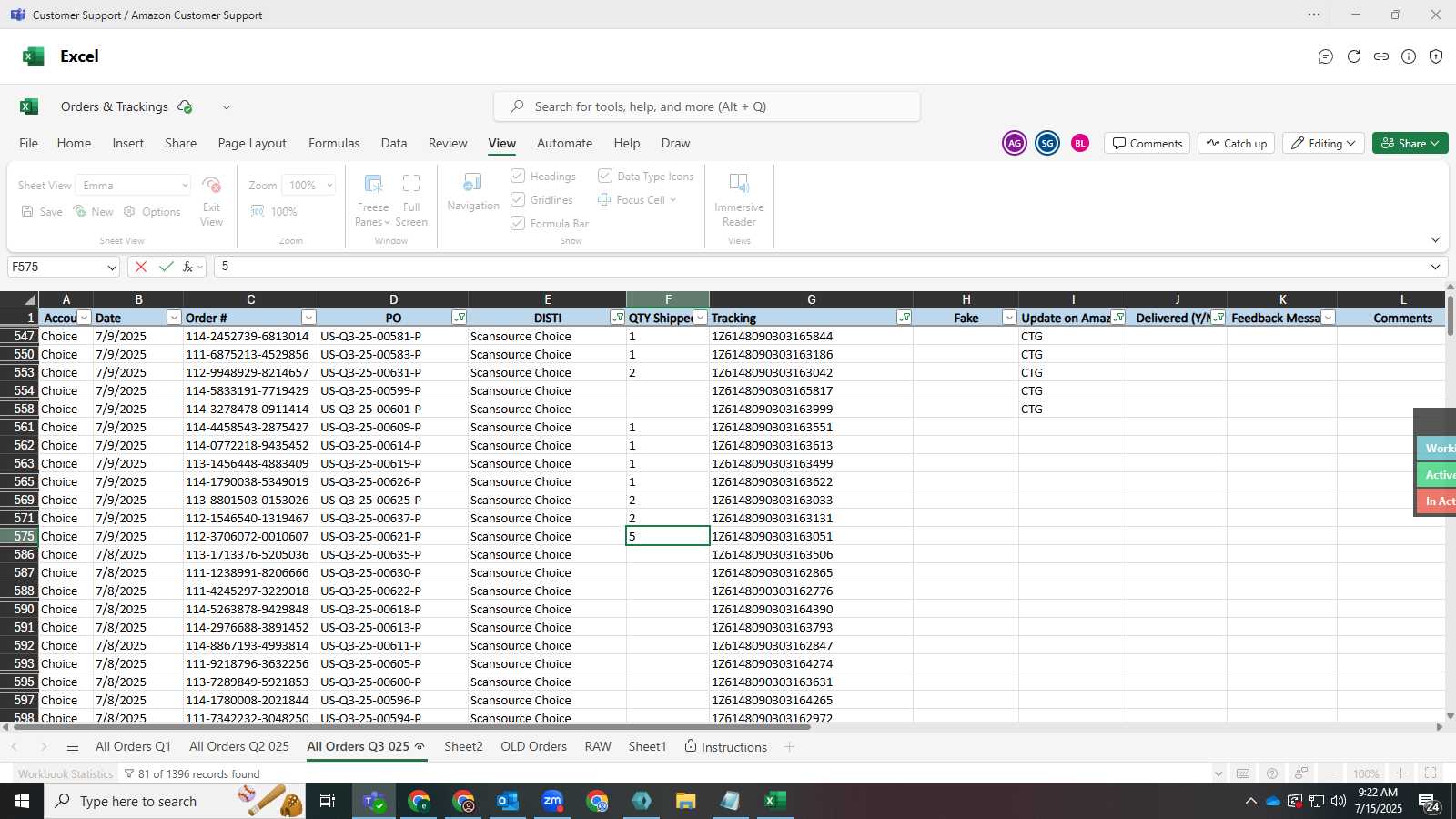
Task: Click the zoom out minus button
Action: (x=1330, y=773)
